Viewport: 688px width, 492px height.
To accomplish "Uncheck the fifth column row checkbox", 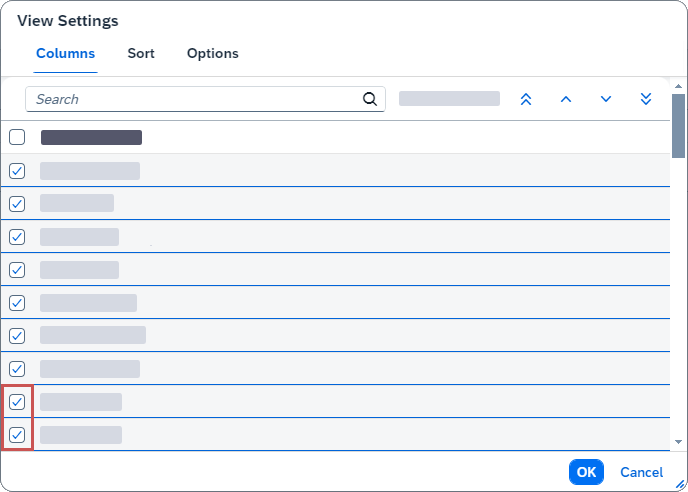I will click(x=17, y=303).
